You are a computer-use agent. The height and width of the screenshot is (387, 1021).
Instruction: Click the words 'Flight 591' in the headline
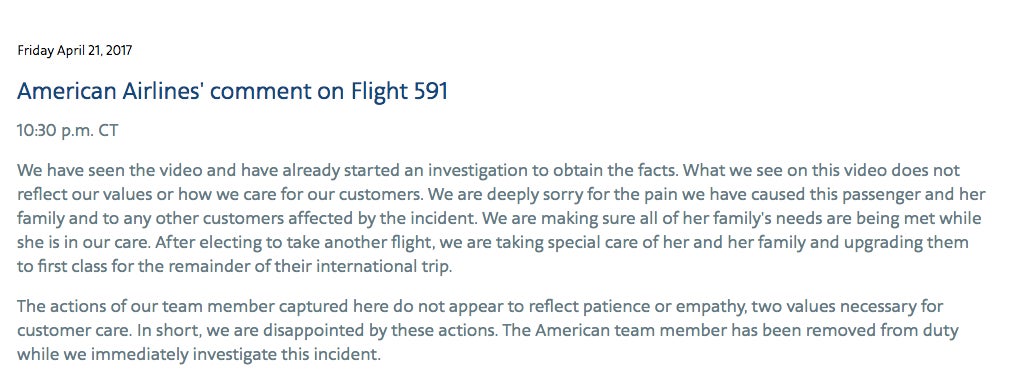(400, 91)
